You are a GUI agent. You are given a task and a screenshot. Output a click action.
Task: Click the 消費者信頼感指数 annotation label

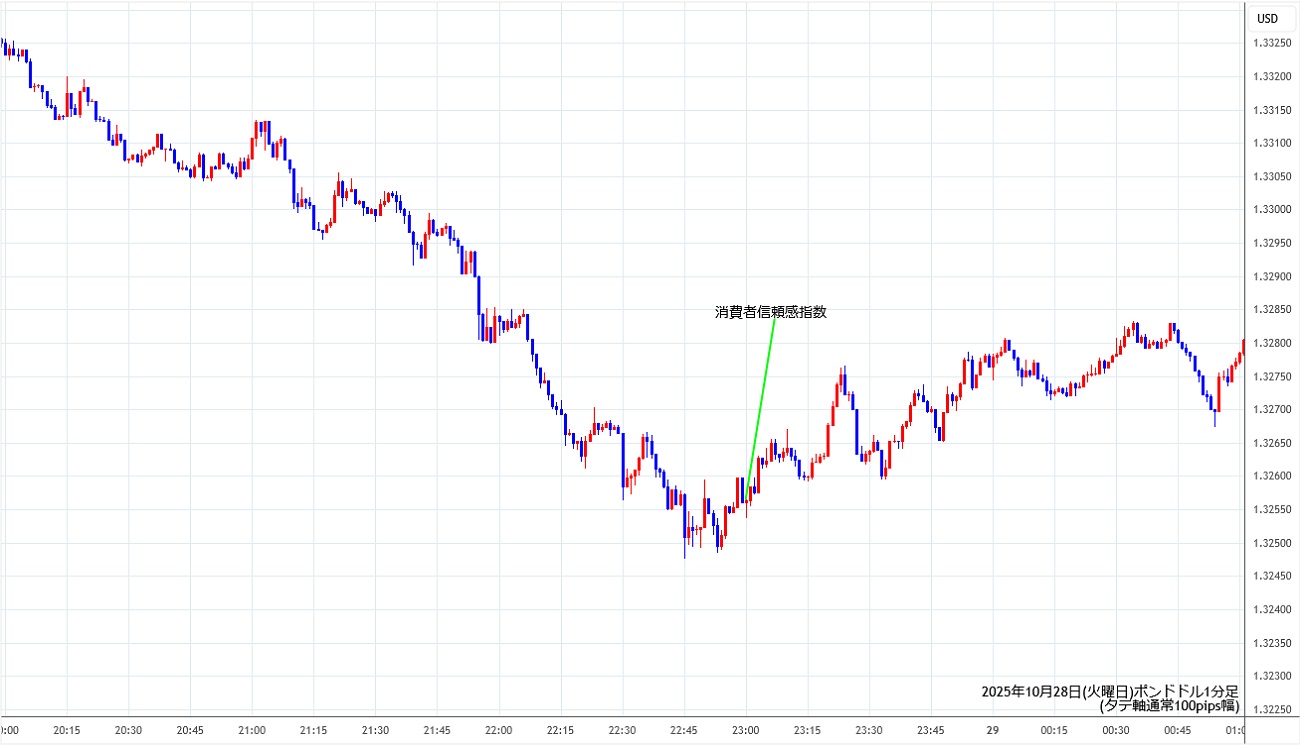click(x=770, y=312)
